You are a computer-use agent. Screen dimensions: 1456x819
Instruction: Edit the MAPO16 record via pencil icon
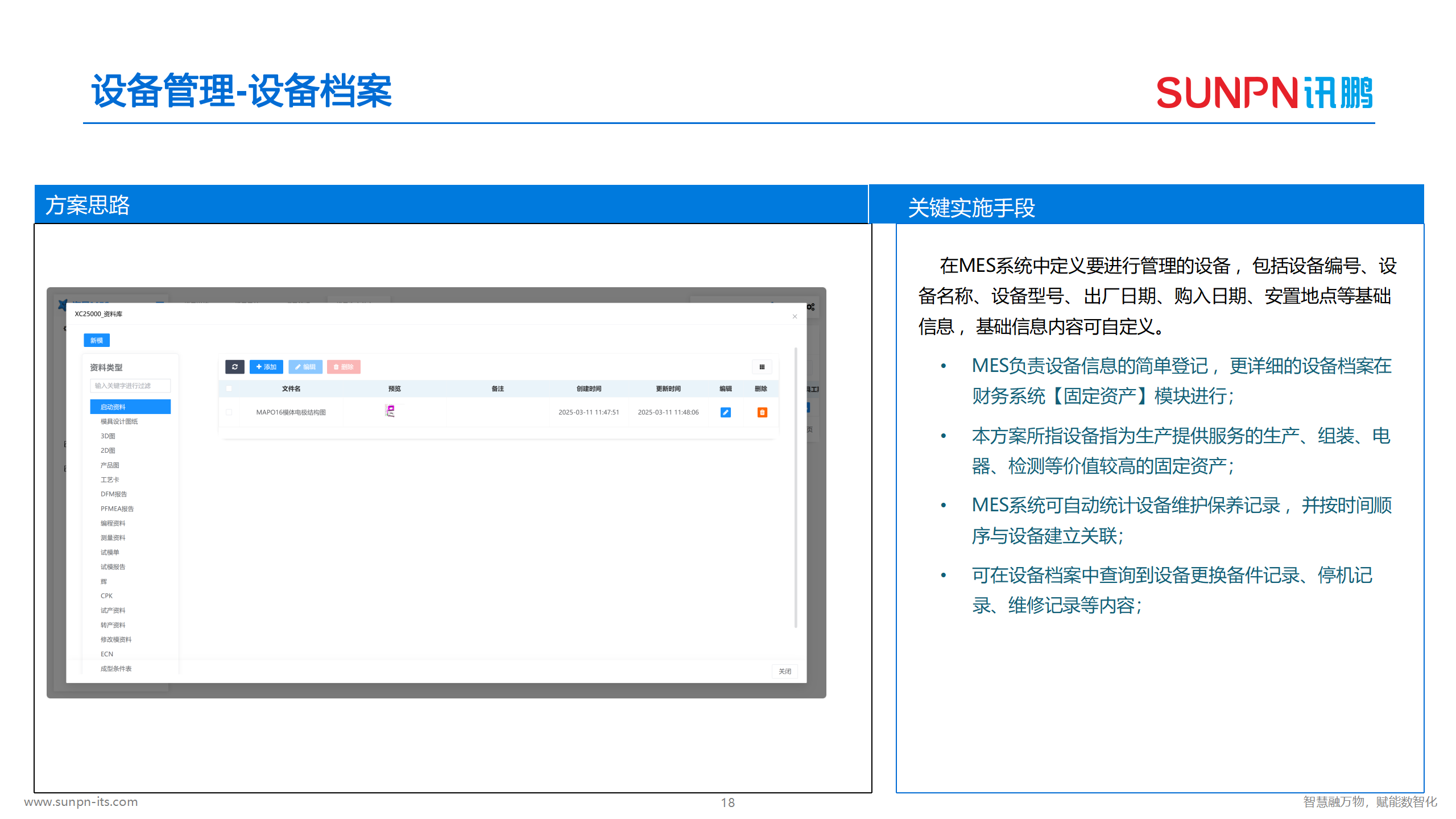point(726,412)
